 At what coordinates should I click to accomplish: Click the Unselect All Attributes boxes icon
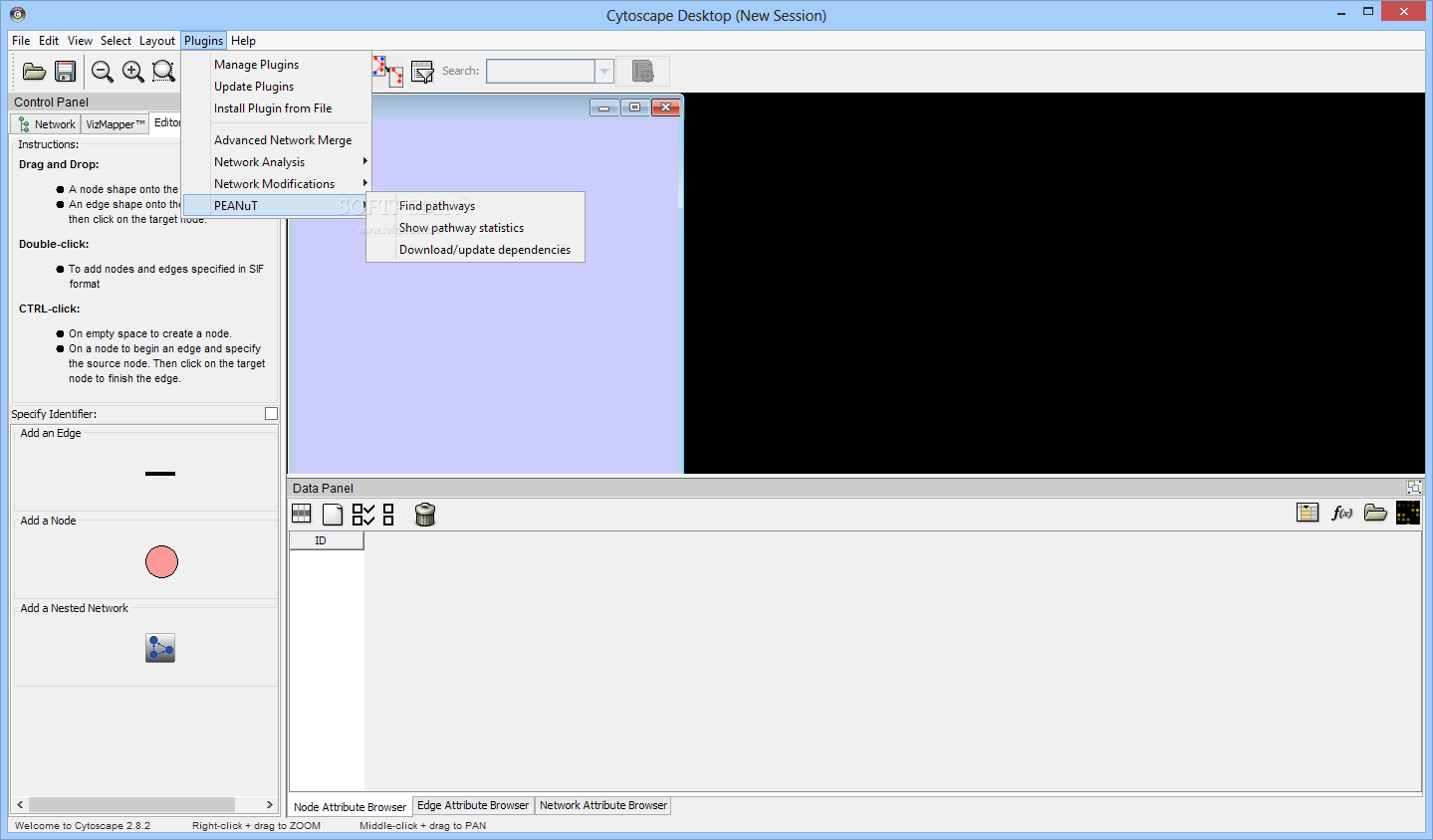[x=388, y=514]
